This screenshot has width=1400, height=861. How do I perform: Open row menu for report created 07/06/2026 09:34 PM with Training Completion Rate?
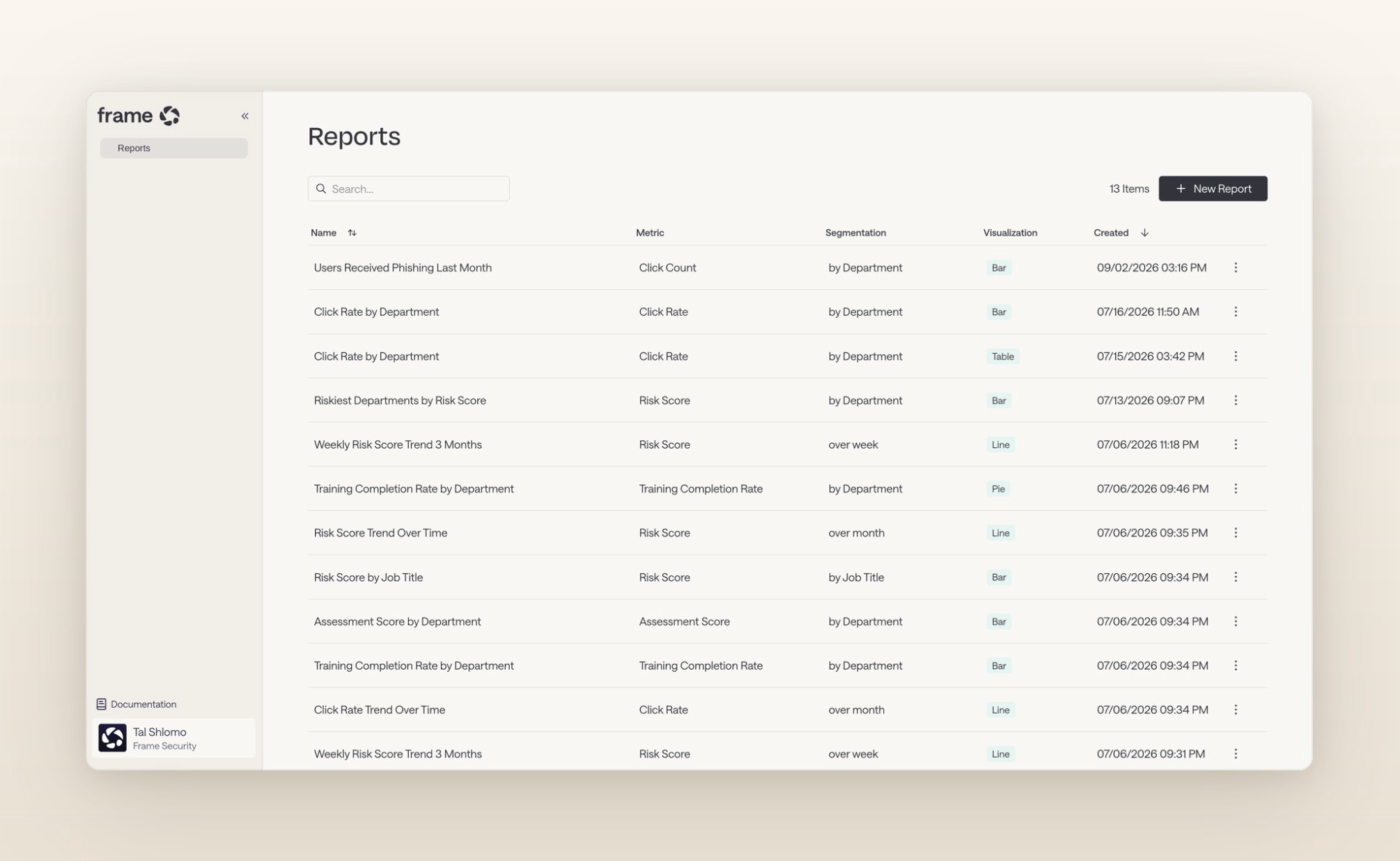(x=1236, y=665)
